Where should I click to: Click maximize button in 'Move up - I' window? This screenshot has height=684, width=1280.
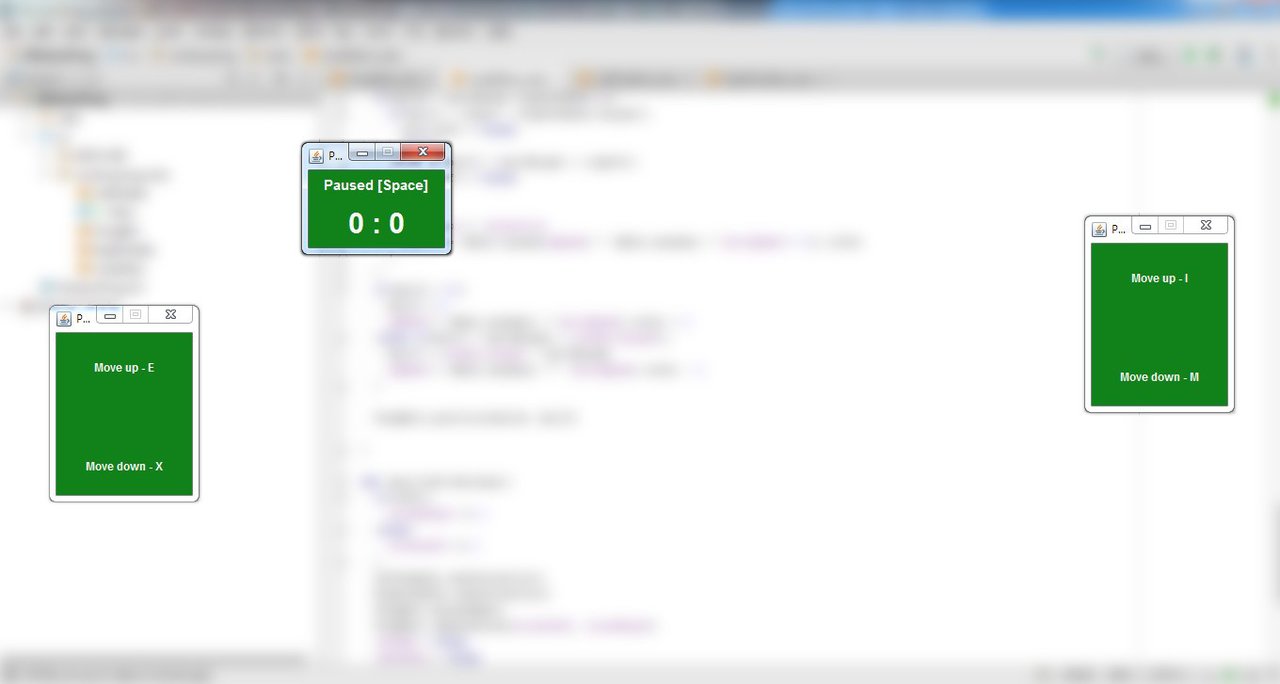pos(1171,226)
